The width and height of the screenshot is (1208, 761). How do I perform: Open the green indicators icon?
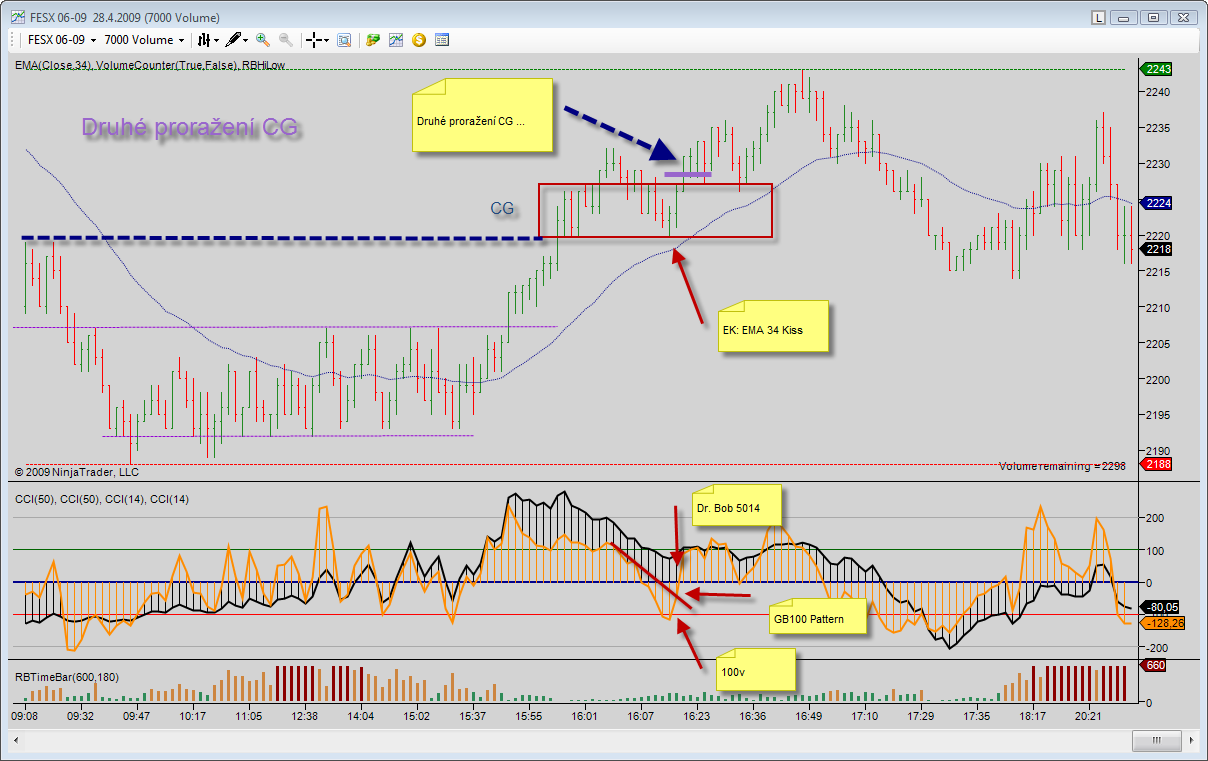373,40
